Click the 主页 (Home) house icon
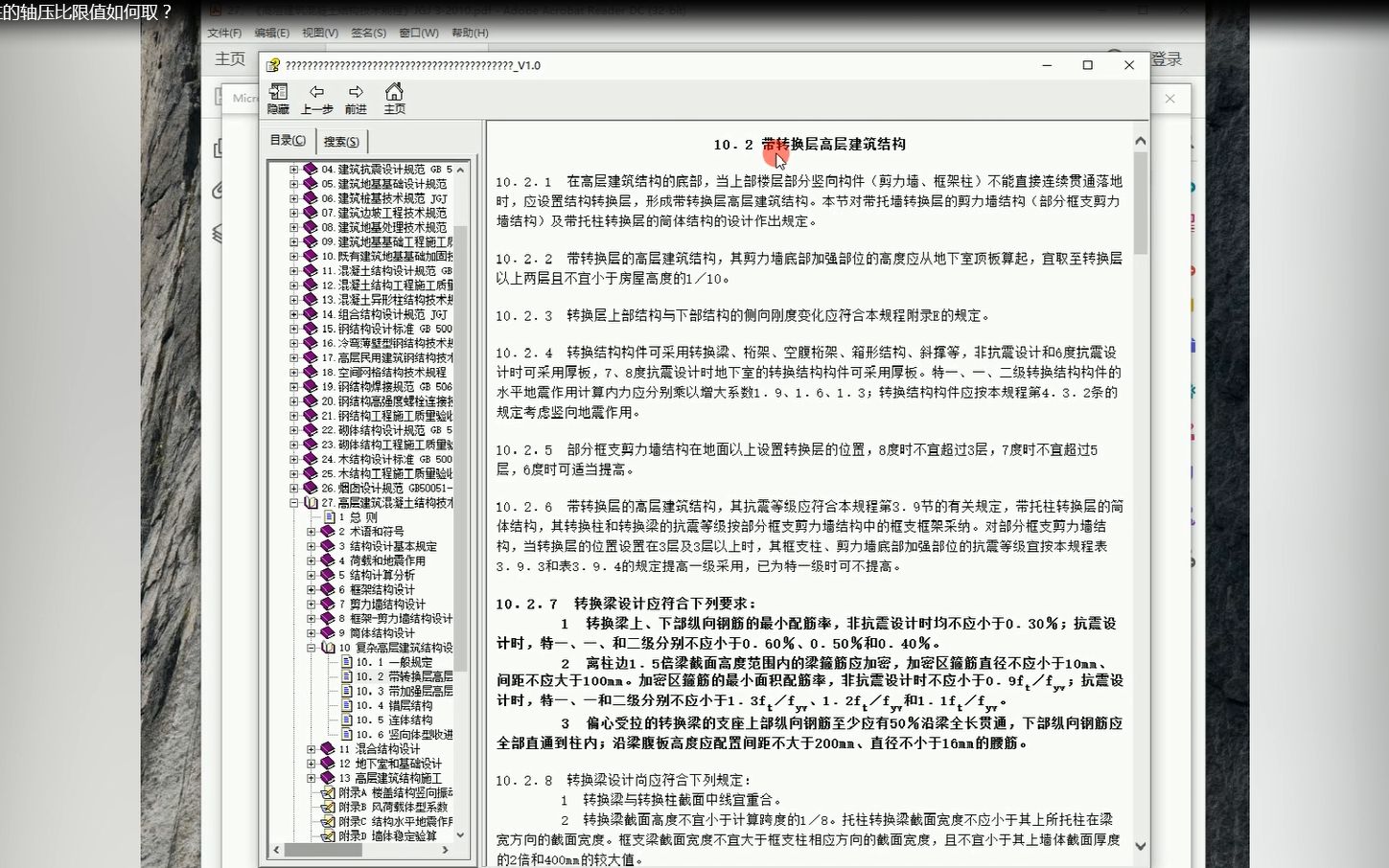Viewport: 1389px width, 868px height. pos(394,92)
